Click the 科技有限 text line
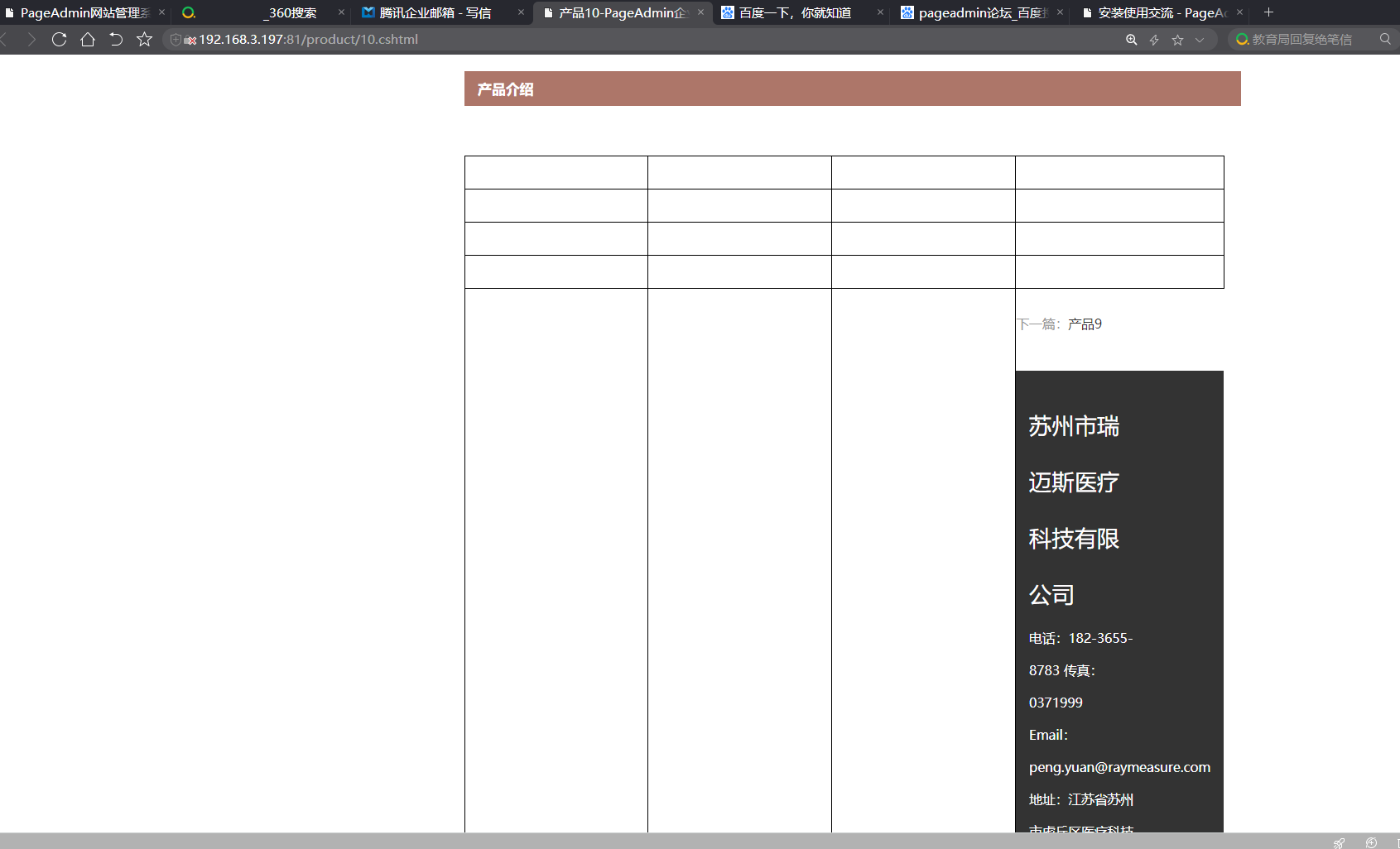The height and width of the screenshot is (849, 1400). coord(1074,539)
